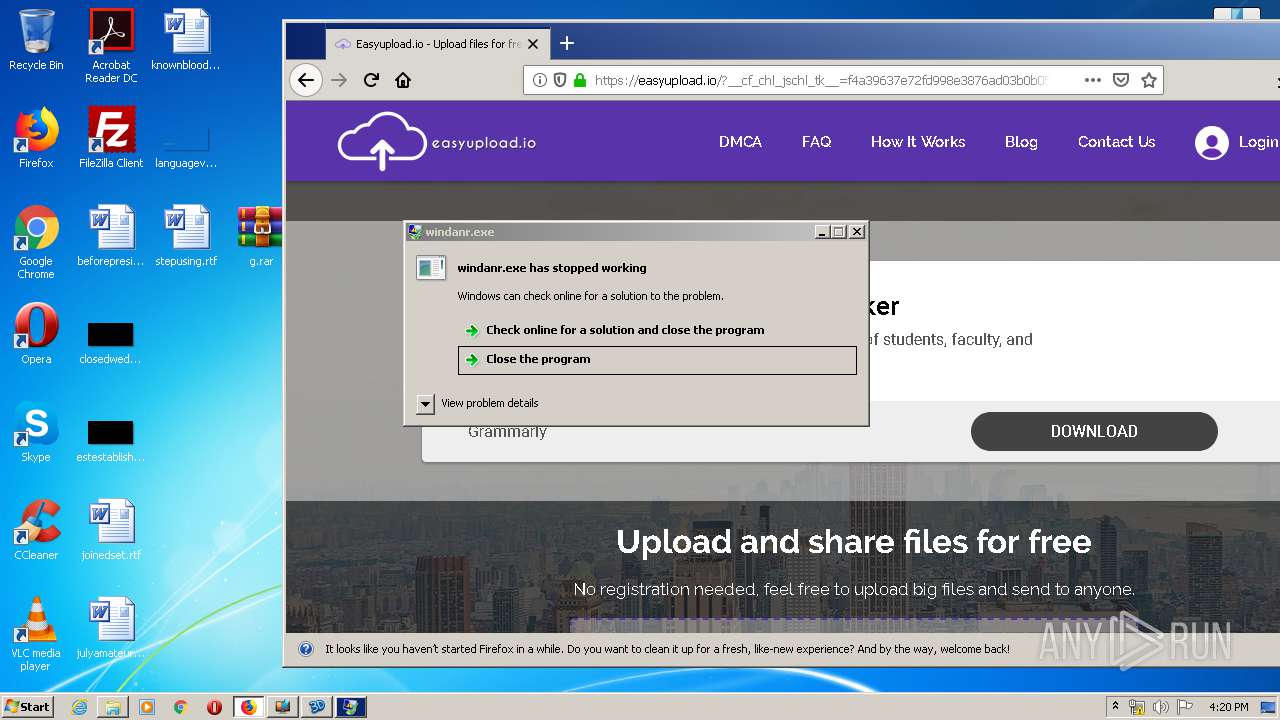
Task: Open the FAQ page
Action: pos(816,142)
